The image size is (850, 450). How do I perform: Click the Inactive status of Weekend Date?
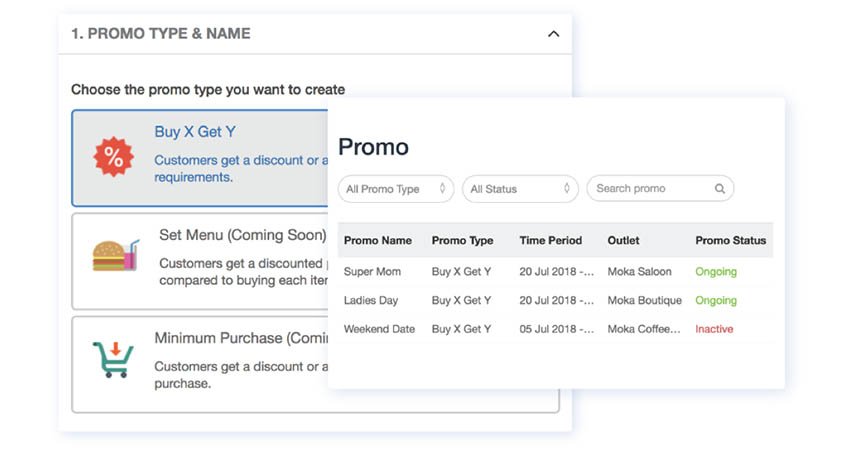(714, 329)
